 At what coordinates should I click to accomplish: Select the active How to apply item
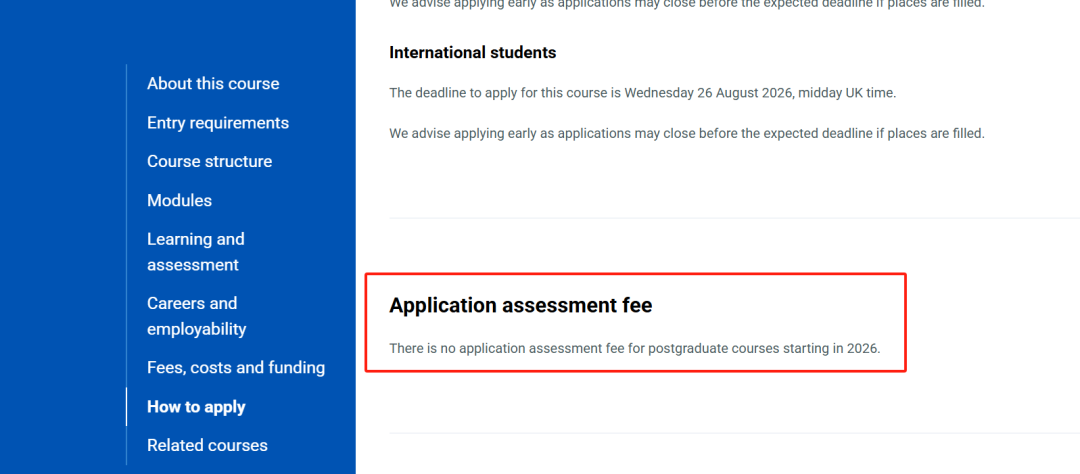[196, 407]
